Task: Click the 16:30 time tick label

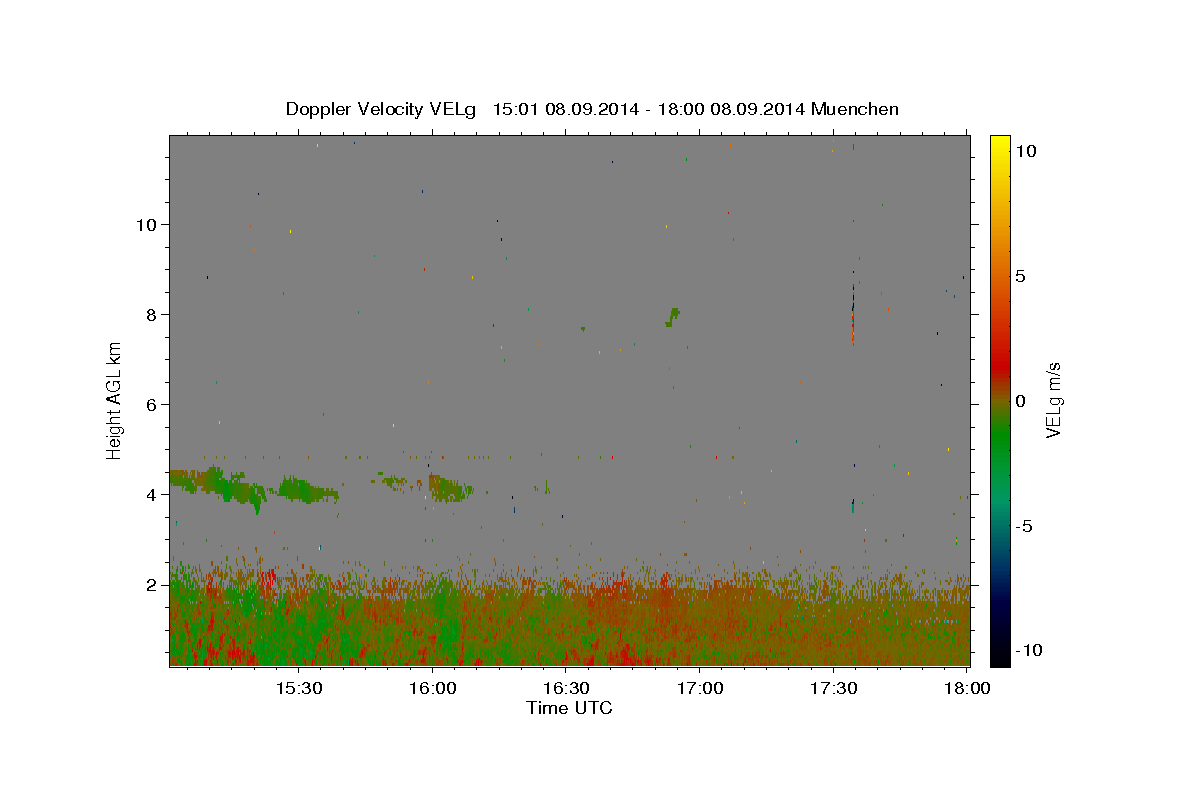Action: [x=565, y=689]
